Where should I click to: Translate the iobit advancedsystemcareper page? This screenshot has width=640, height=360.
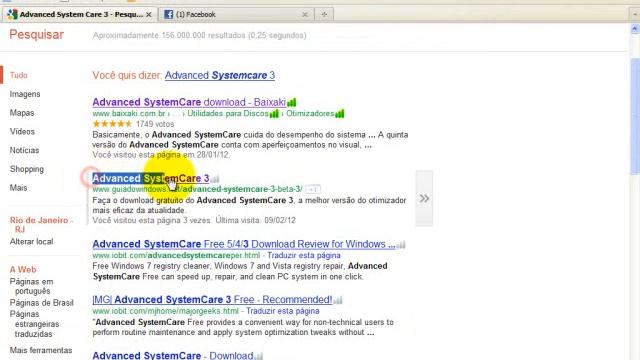[304, 256]
